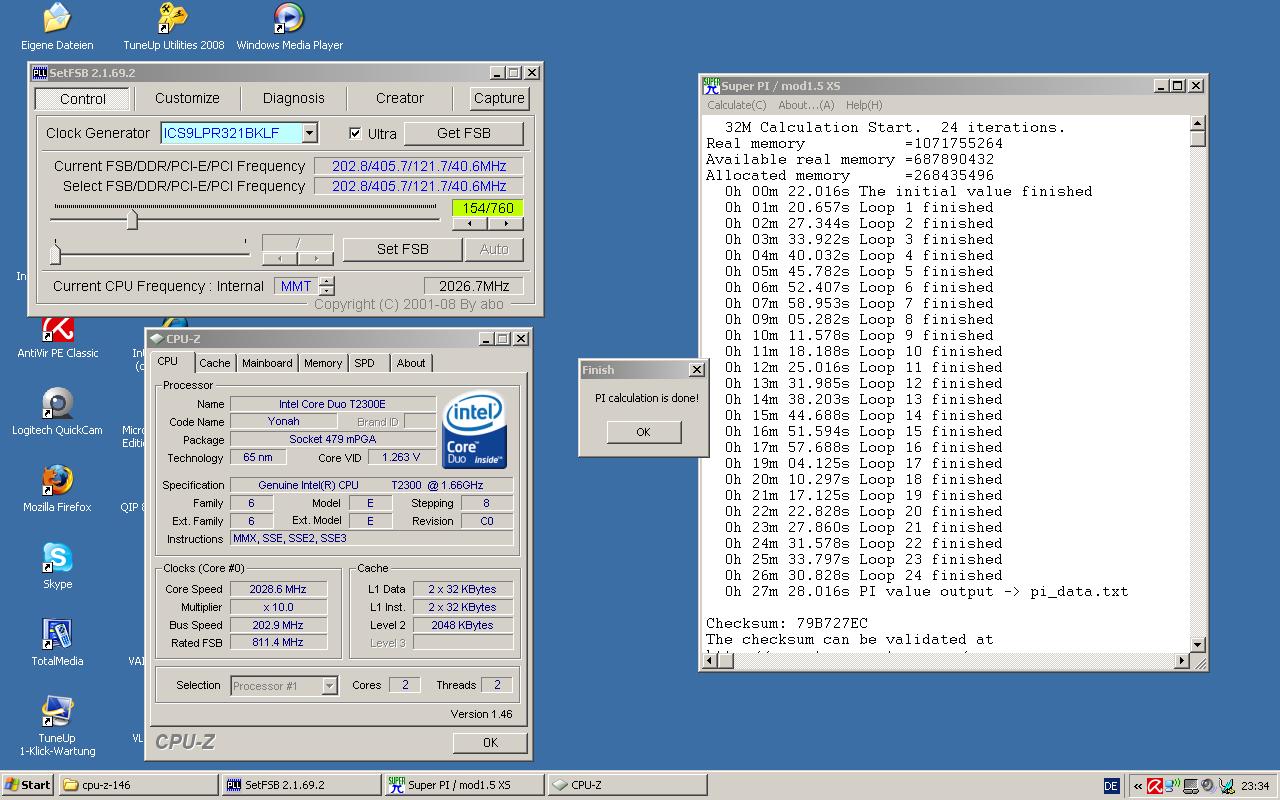
Task: Expand hidden system tray icons
Action: pyautogui.click(x=1137, y=786)
